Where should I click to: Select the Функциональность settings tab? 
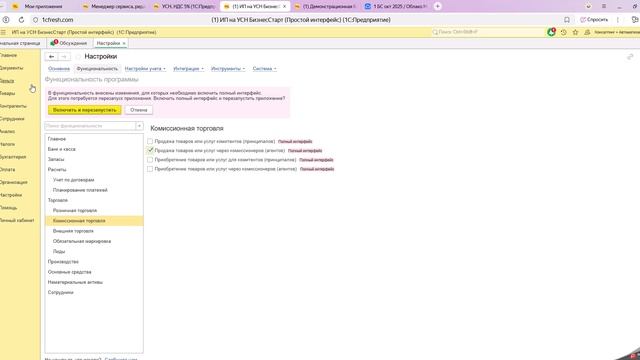click(x=97, y=69)
